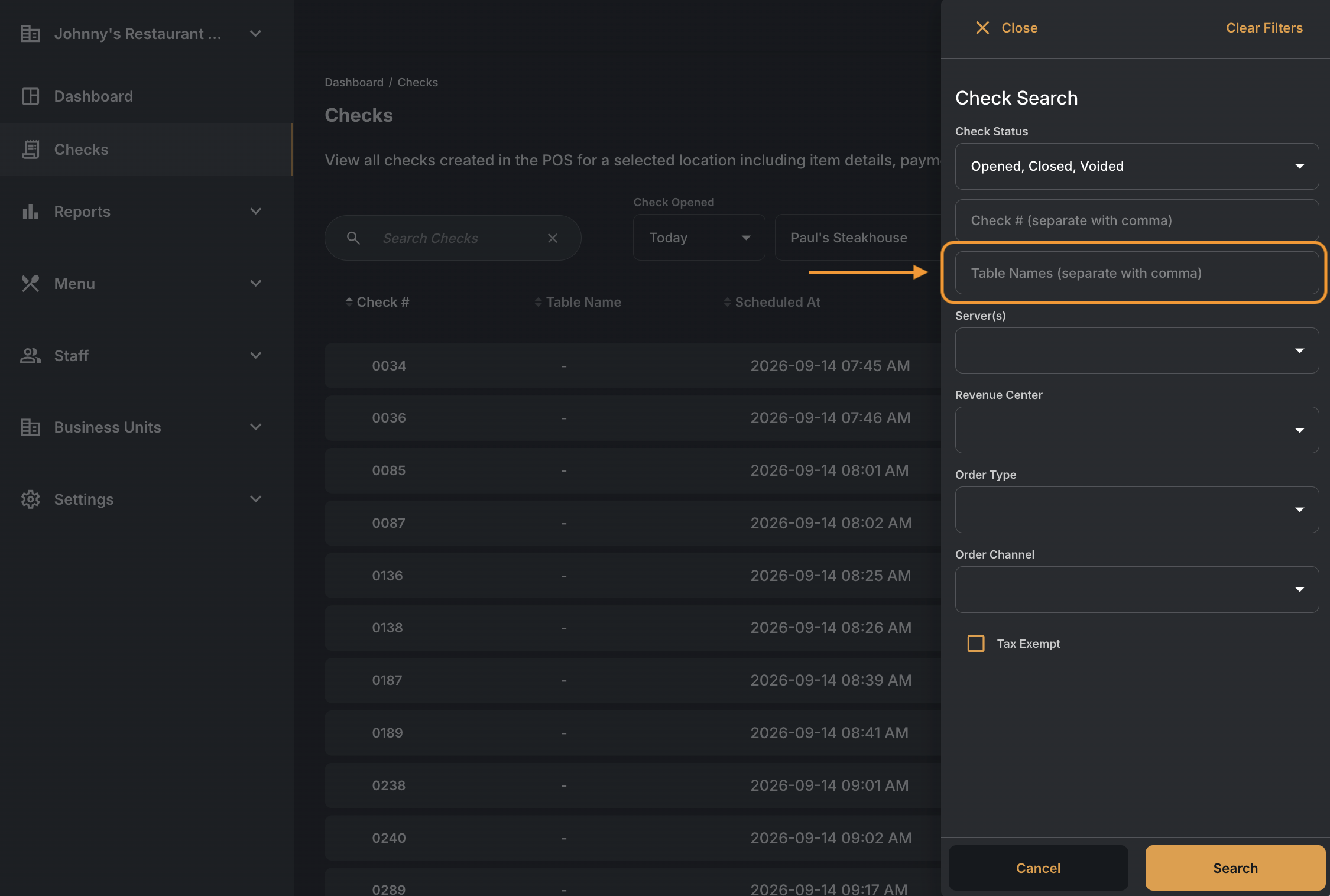Expand the Business Units chevron

click(255, 427)
